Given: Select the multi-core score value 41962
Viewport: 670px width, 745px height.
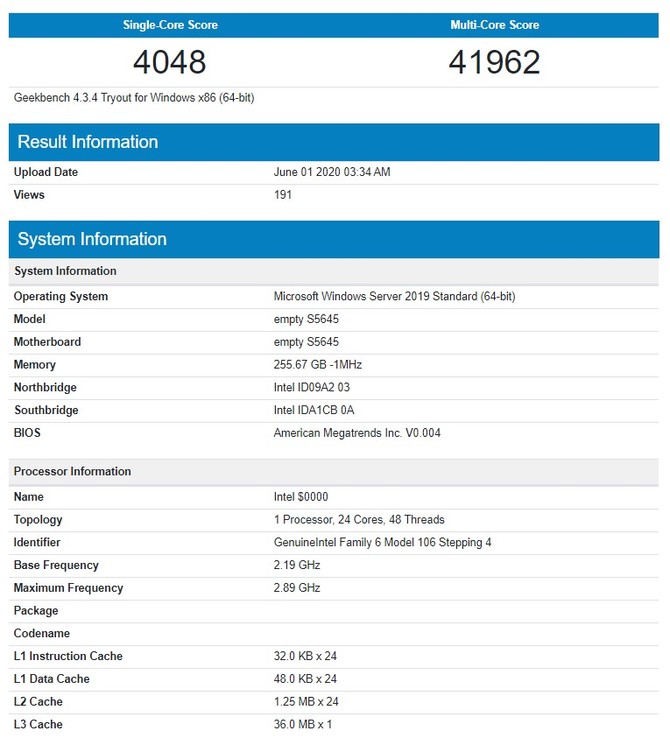Looking at the screenshot, I should 495,62.
